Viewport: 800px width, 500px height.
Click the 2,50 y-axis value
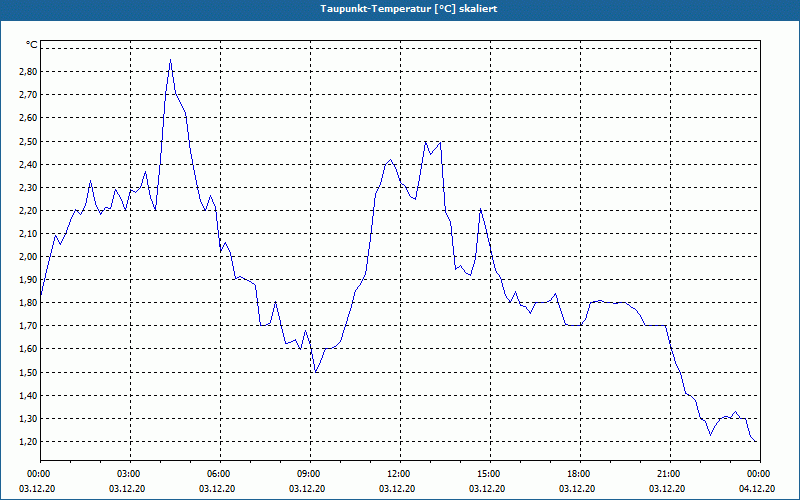(28, 141)
